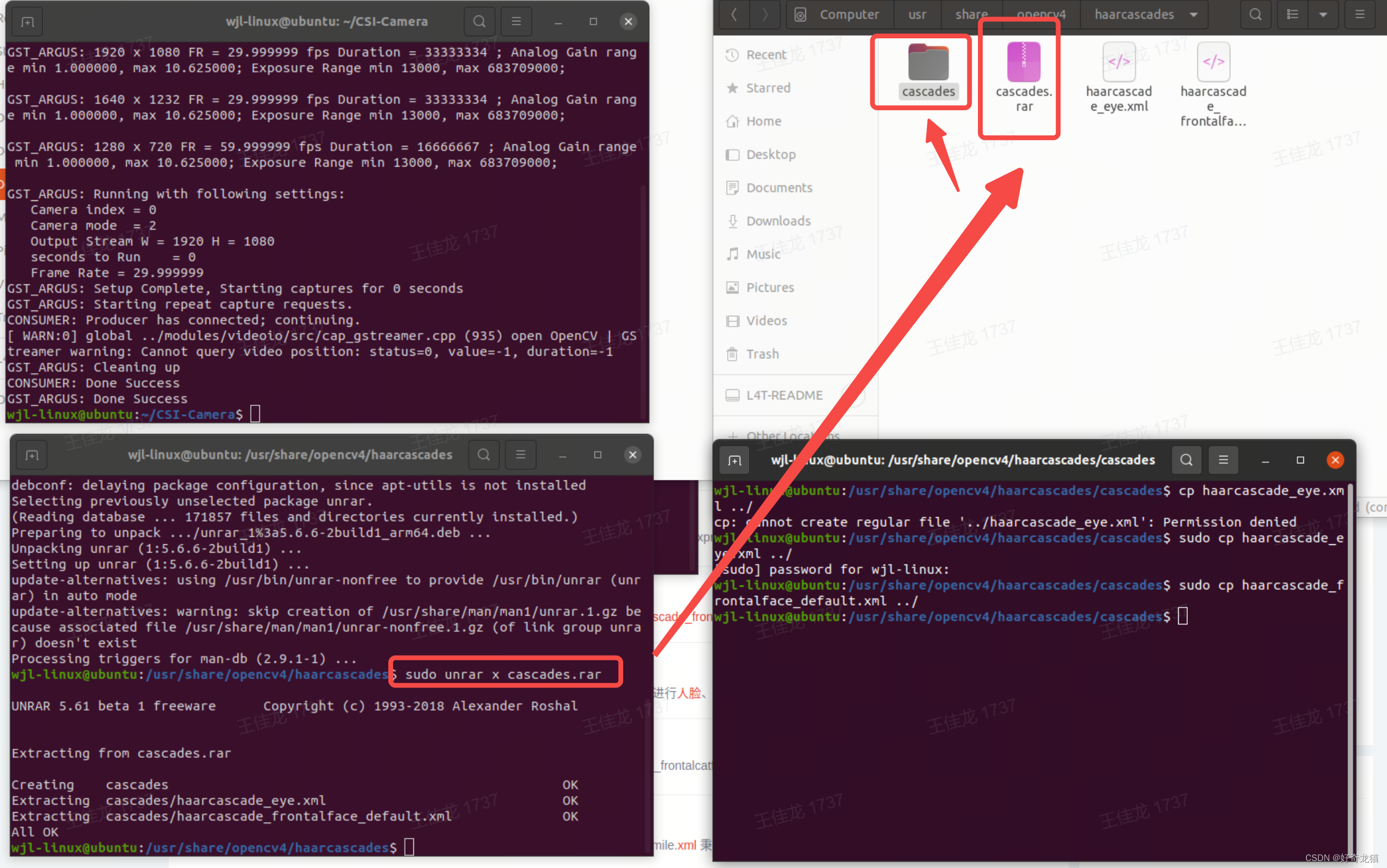Navigate back in file manager
The image size is (1387, 868).
pos(733,14)
